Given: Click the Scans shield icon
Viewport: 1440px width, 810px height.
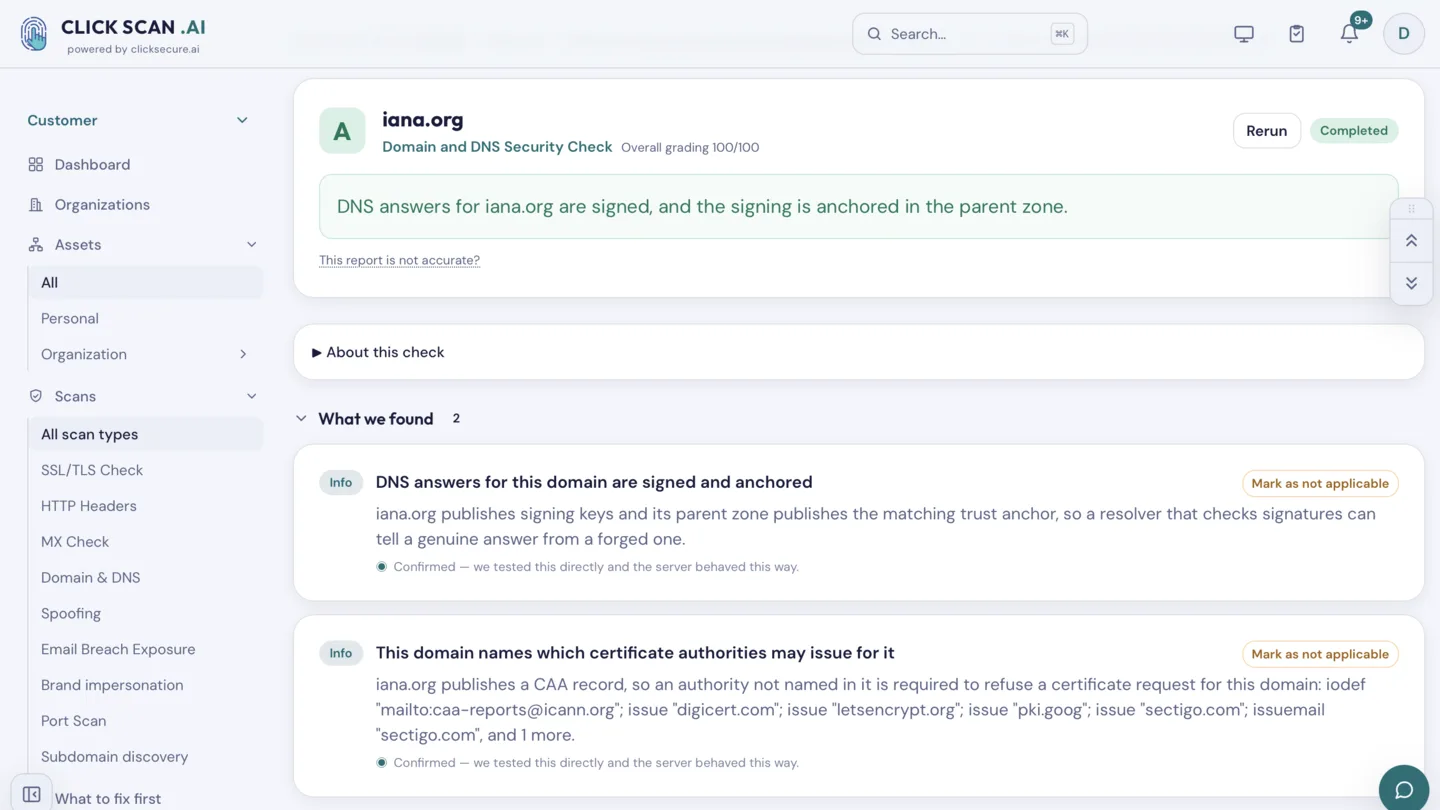Looking at the screenshot, I should coord(36,397).
